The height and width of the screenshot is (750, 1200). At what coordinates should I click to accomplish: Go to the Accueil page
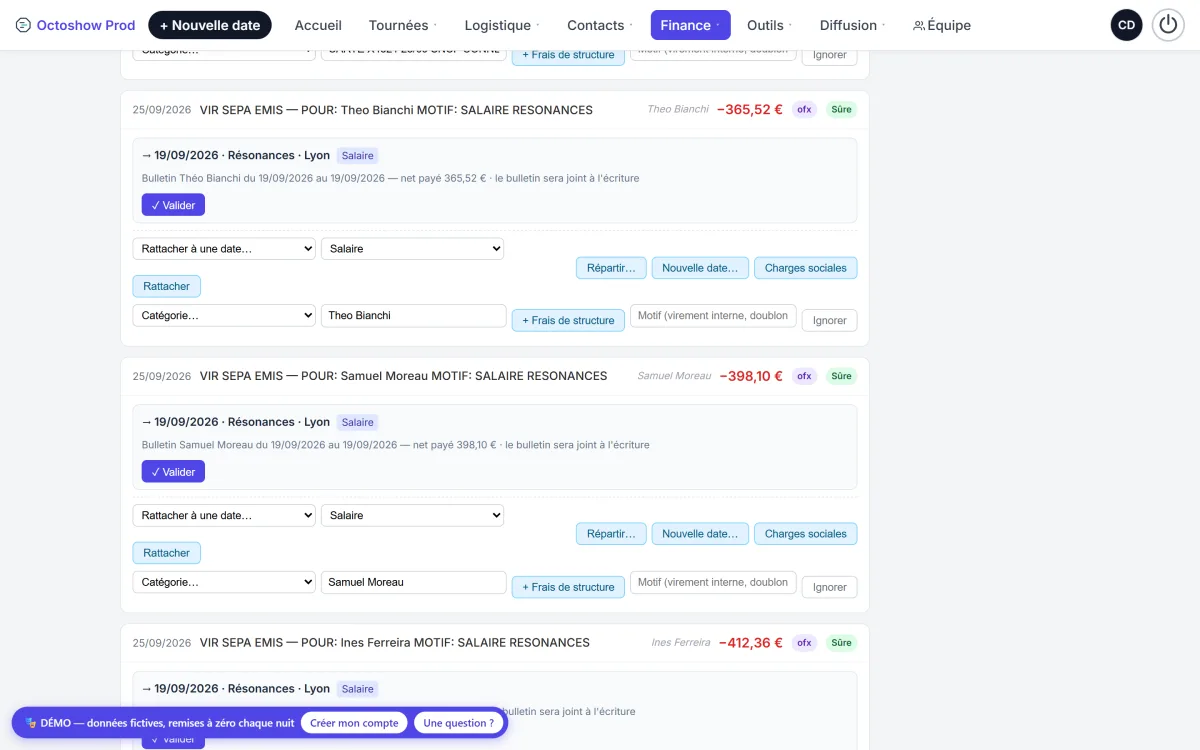pyautogui.click(x=318, y=25)
